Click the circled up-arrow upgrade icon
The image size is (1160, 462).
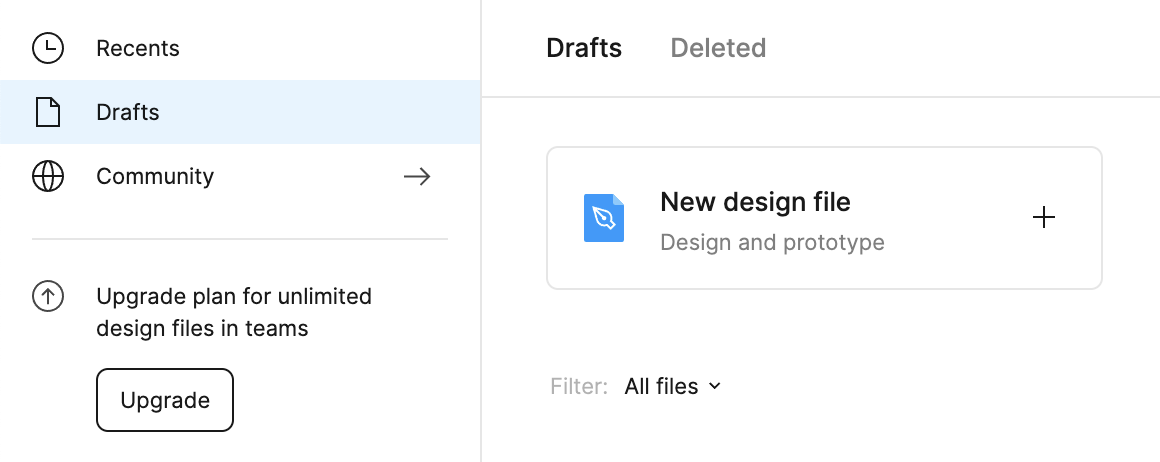(48, 297)
